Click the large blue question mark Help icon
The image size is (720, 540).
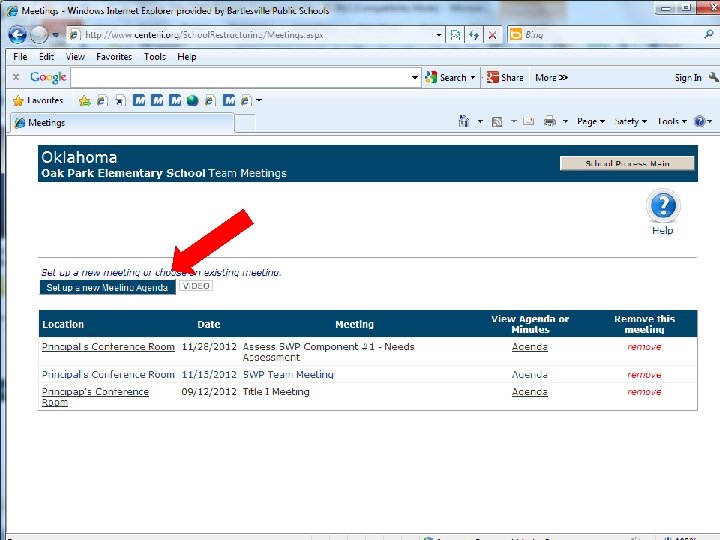pyautogui.click(x=663, y=206)
